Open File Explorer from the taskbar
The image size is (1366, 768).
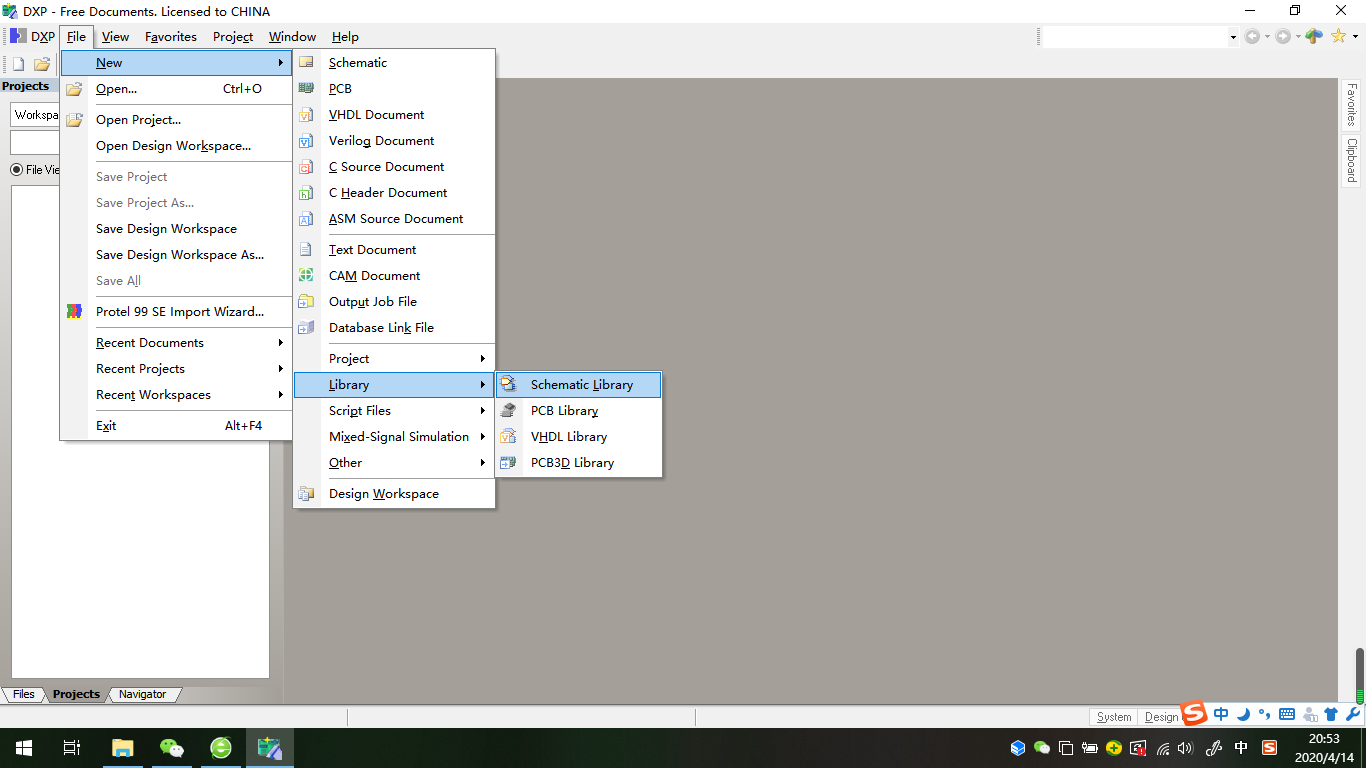(x=122, y=747)
